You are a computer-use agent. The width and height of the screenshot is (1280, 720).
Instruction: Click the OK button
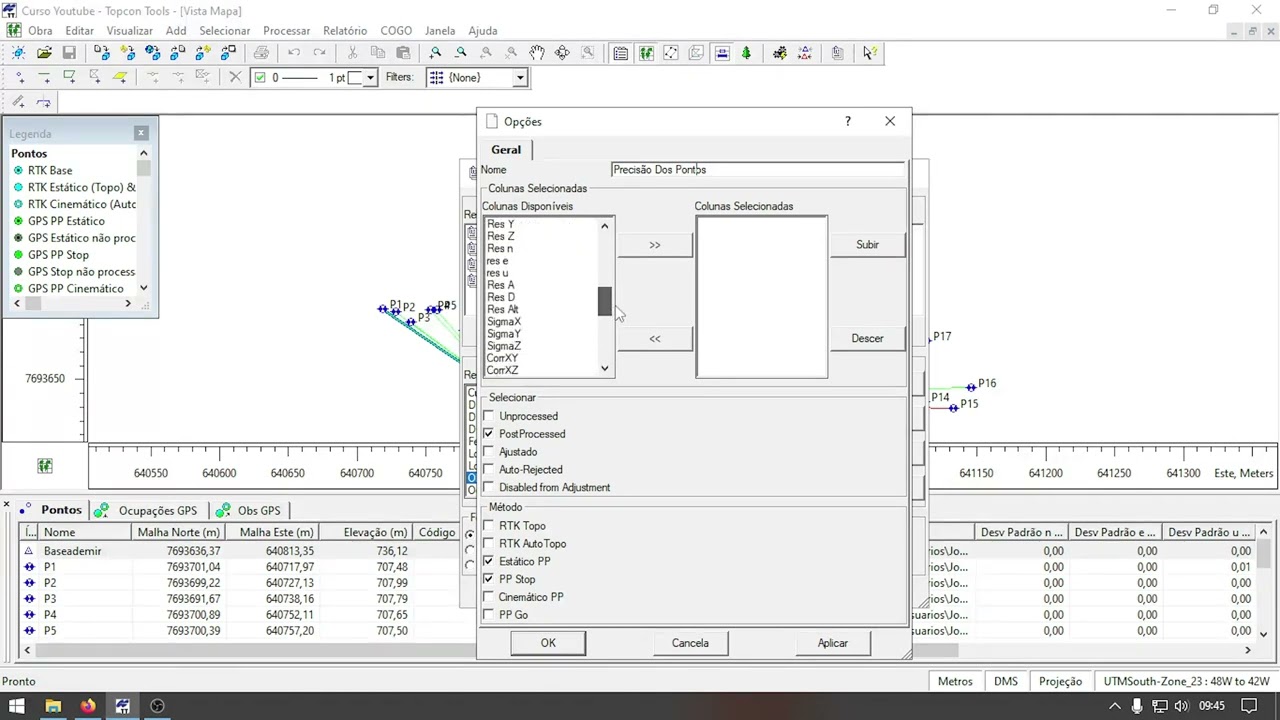click(548, 643)
